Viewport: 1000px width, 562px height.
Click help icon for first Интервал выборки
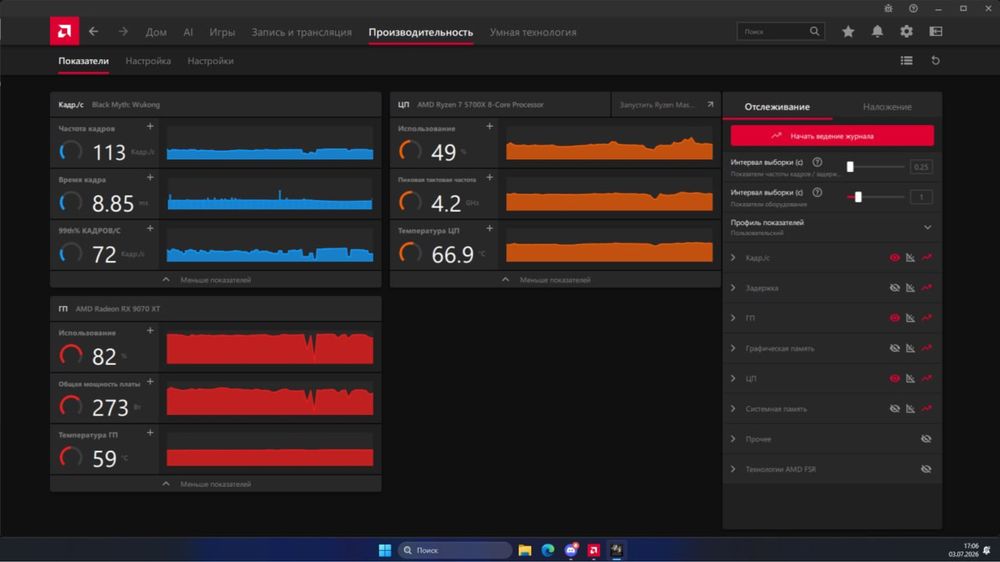[817, 162]
